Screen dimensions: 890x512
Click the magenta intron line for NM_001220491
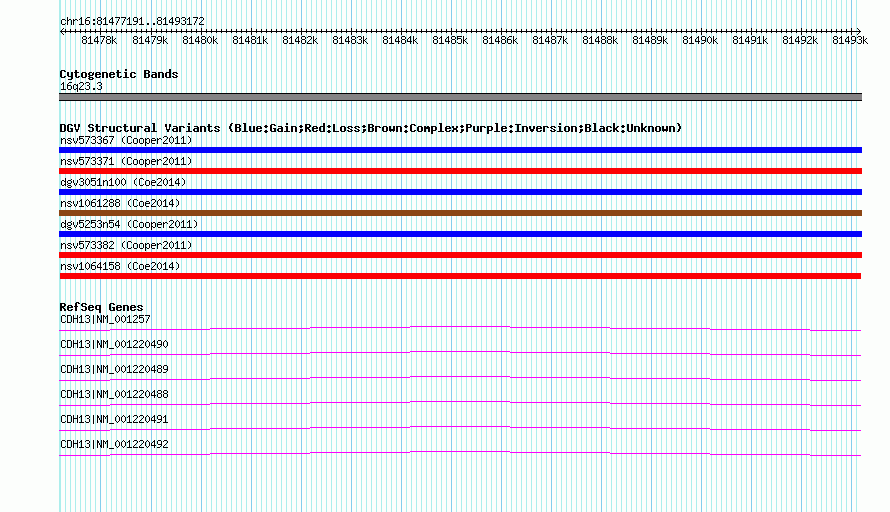tap(460, 428)
